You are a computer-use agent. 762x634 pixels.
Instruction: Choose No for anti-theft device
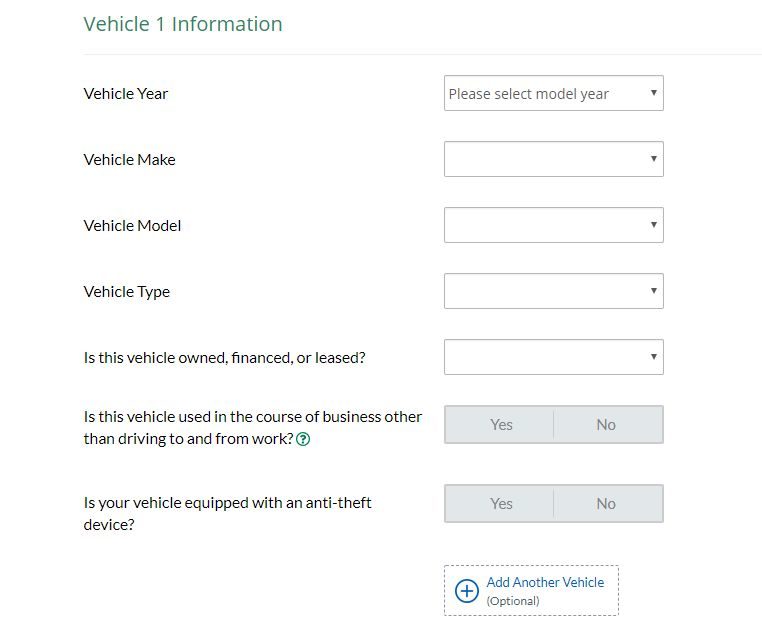608,503
